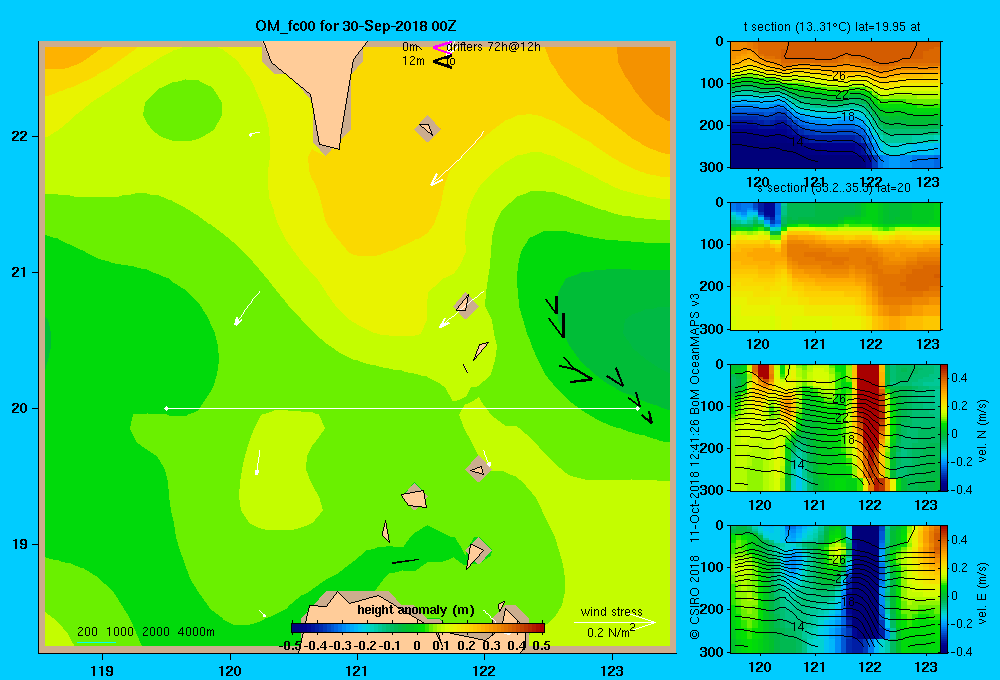Click the '22' contour label in vel. E section
The image size is (1000, 680).
coord(842,579)
